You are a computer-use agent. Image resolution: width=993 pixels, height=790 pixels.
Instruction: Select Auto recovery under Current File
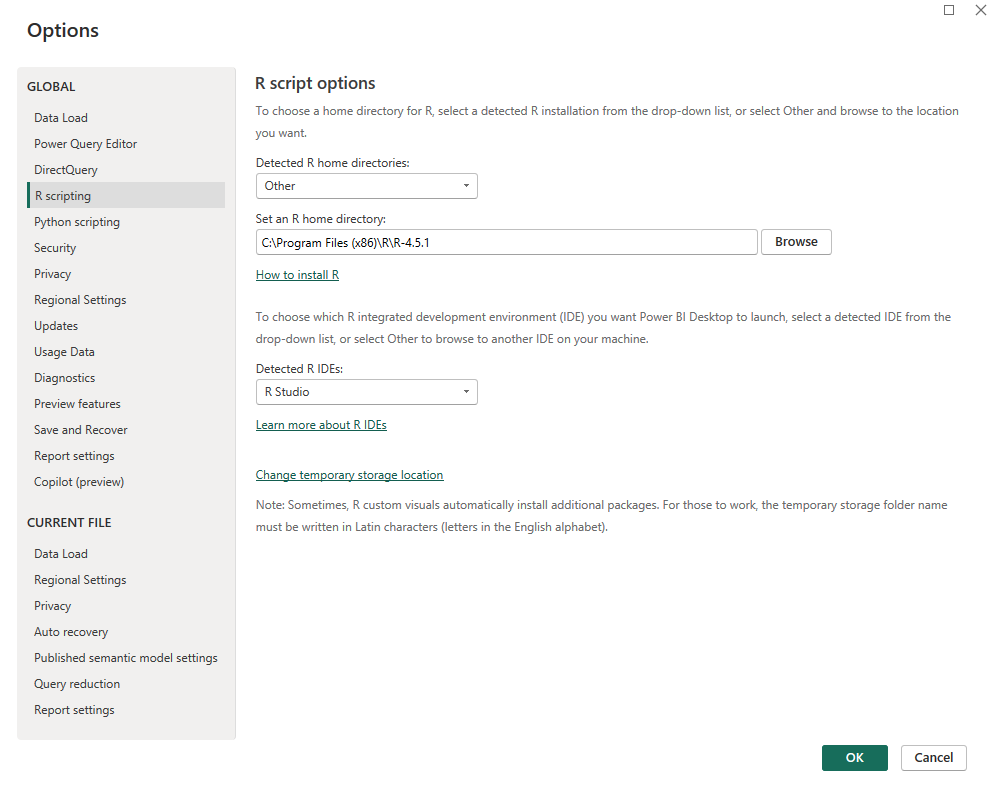click(71, 632)
